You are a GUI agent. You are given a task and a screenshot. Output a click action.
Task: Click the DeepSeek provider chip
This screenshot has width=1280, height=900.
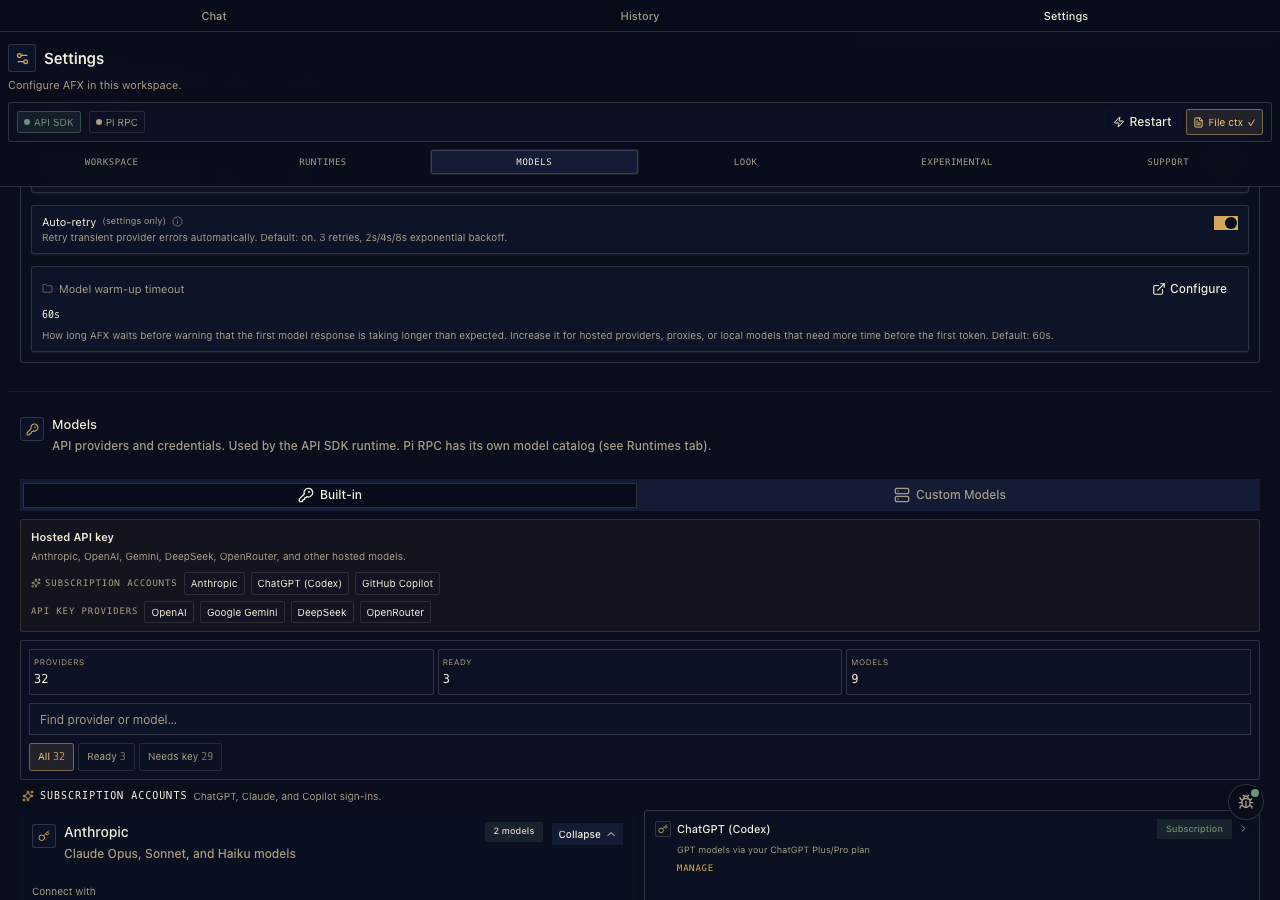coord(322,612)
